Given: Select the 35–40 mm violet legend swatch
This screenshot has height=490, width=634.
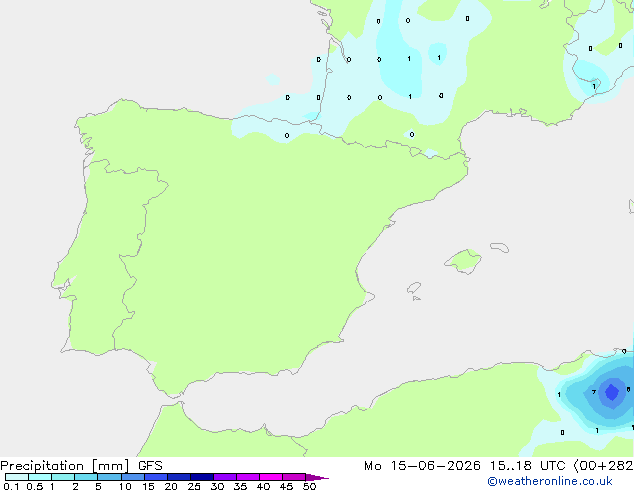Looking at the screenshot, I should click(x=248, y=477).
